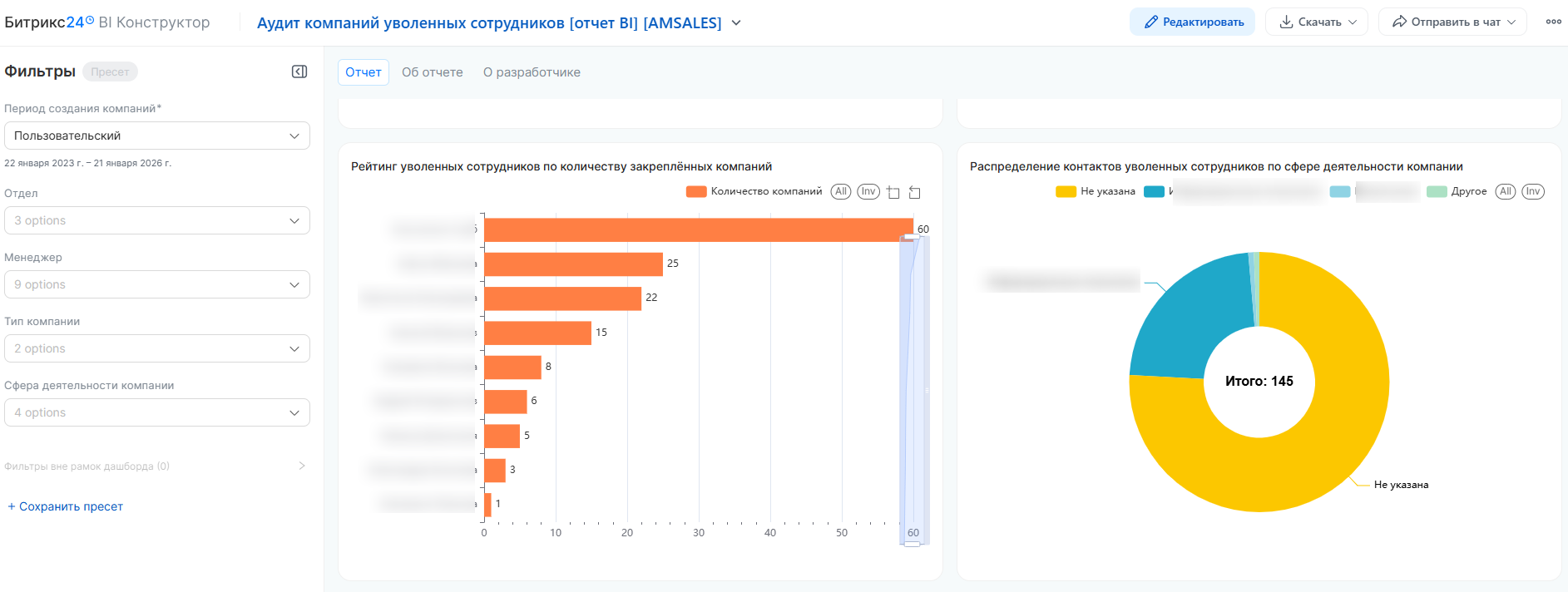Click the 'Итого: 145' donut center text
The height and width of the screenshot is (592, 1568).
(1259, 381)
